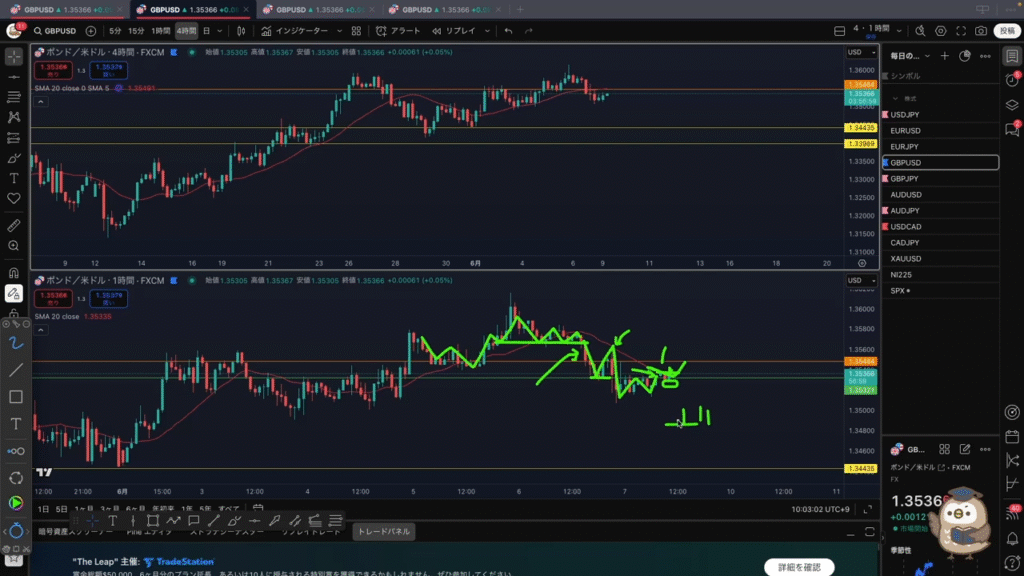Select the Fibonacci tools in left toolbar

coord(14,97)
